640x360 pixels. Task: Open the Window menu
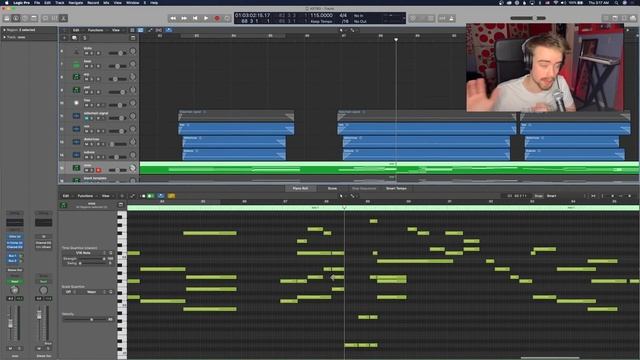(132, 2)
